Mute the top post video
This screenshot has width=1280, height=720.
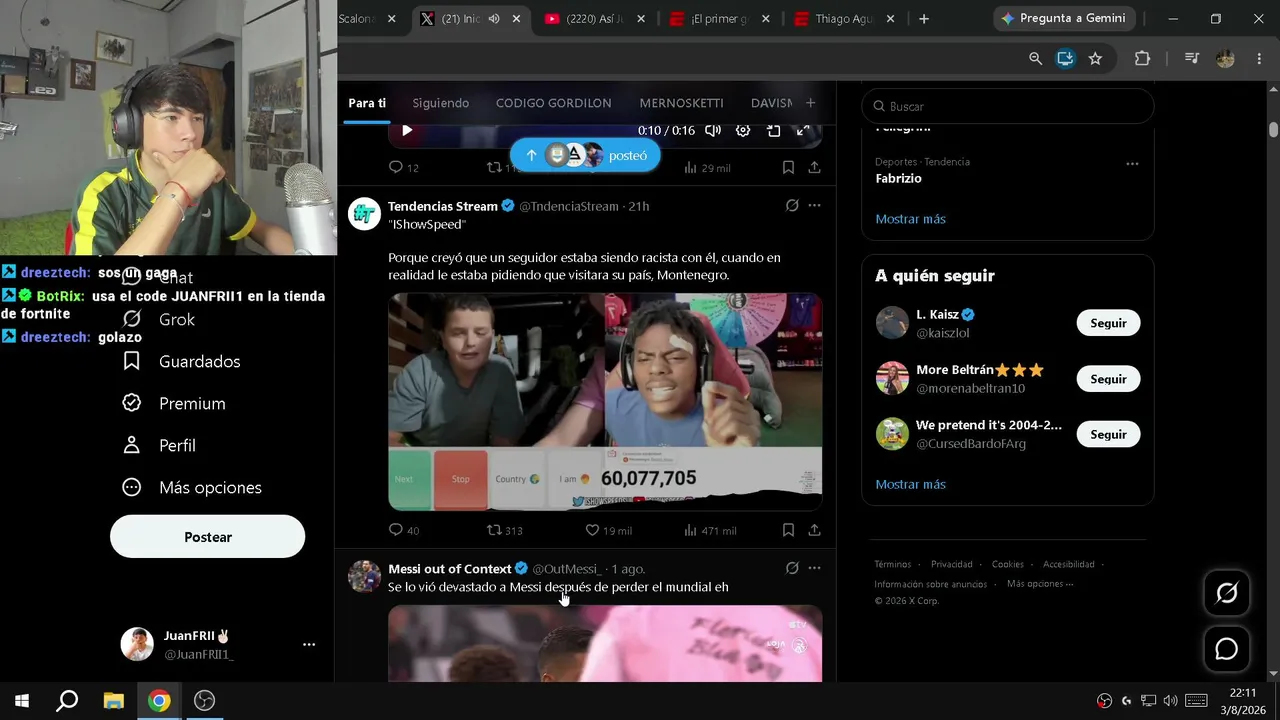click(713, 130)
